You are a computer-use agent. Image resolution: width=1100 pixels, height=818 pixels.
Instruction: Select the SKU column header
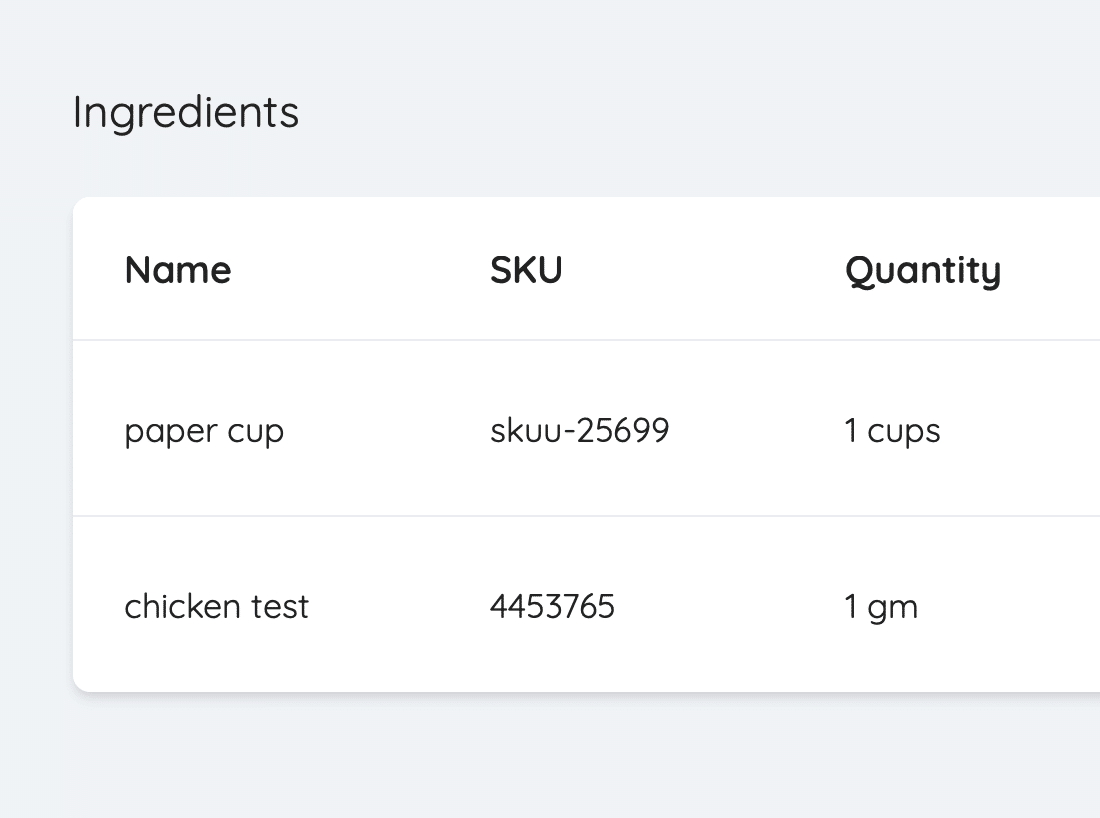pos(525,269)
